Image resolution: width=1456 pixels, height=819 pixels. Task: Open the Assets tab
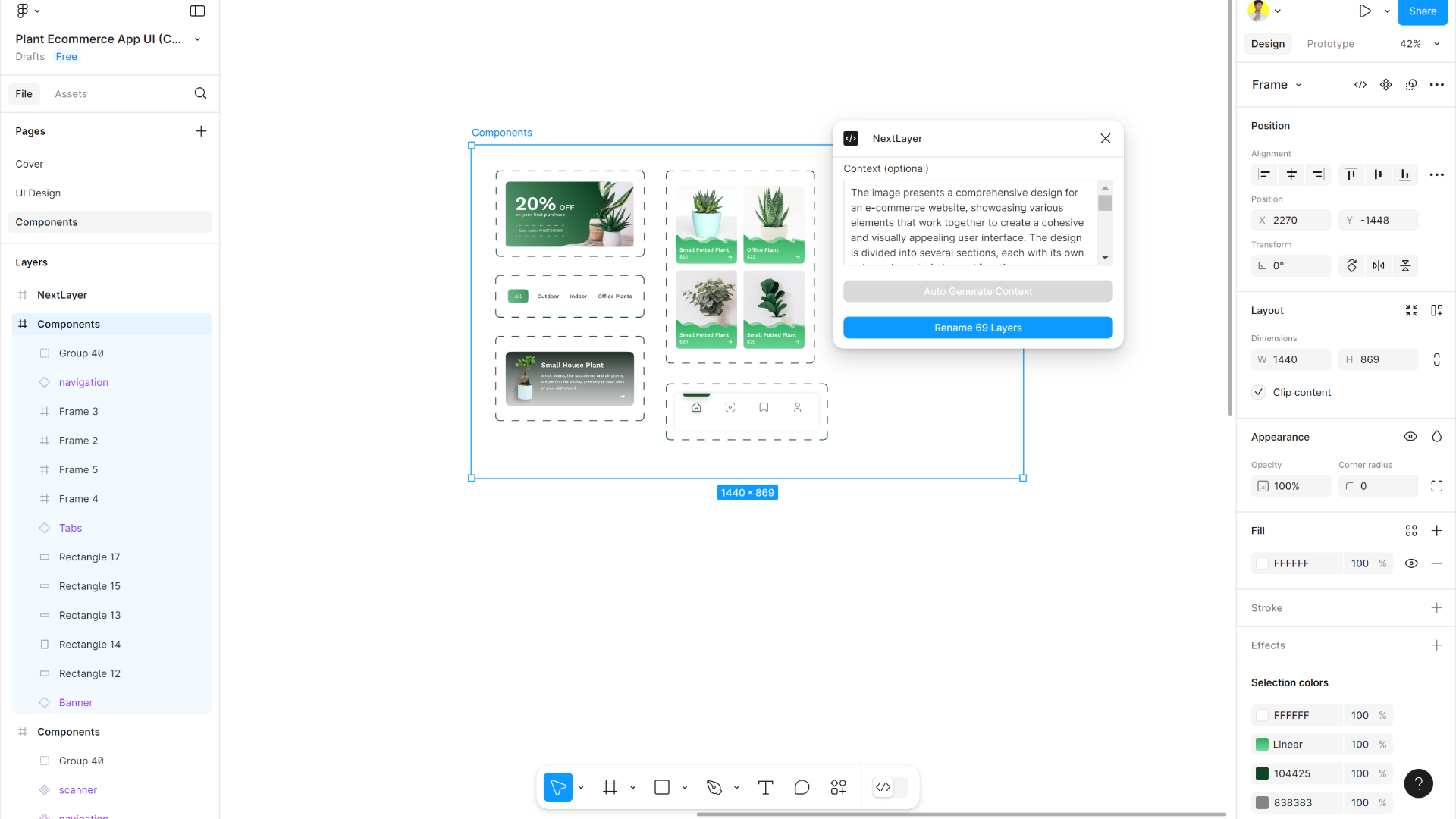pyautogui.click(x=71, y=94)
